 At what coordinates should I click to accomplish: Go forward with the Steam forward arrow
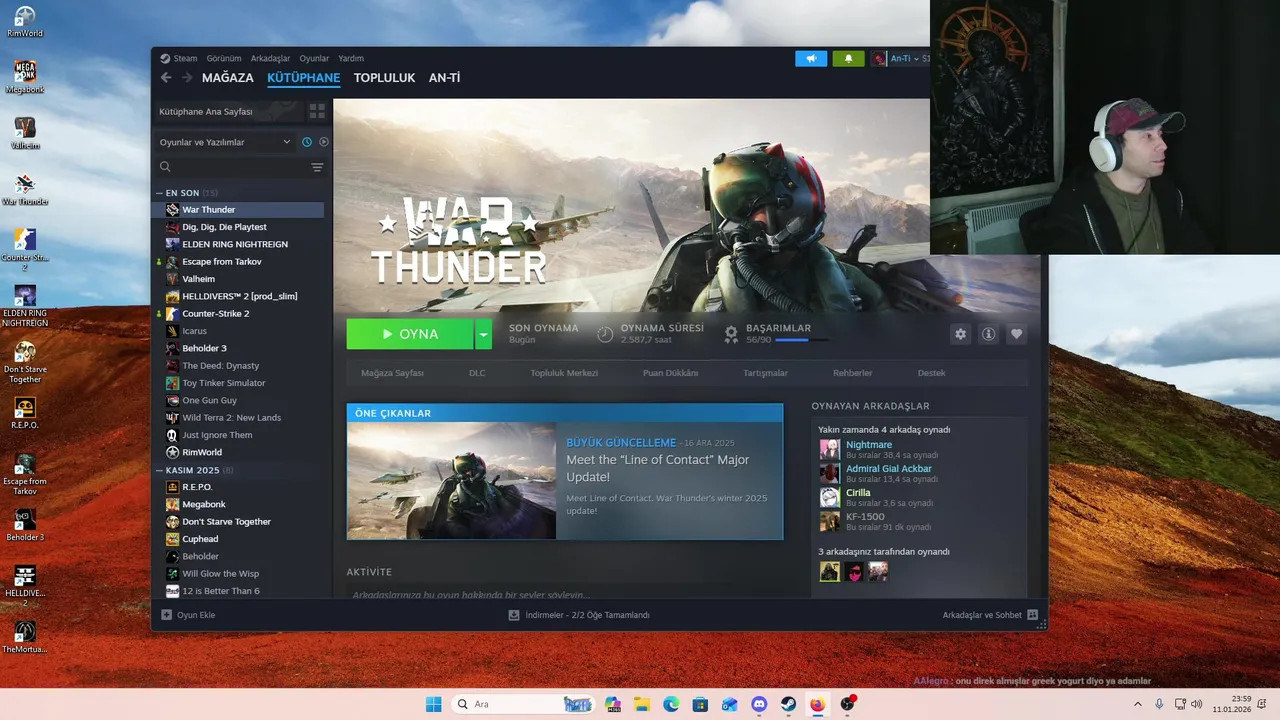(x=186, y=78)
